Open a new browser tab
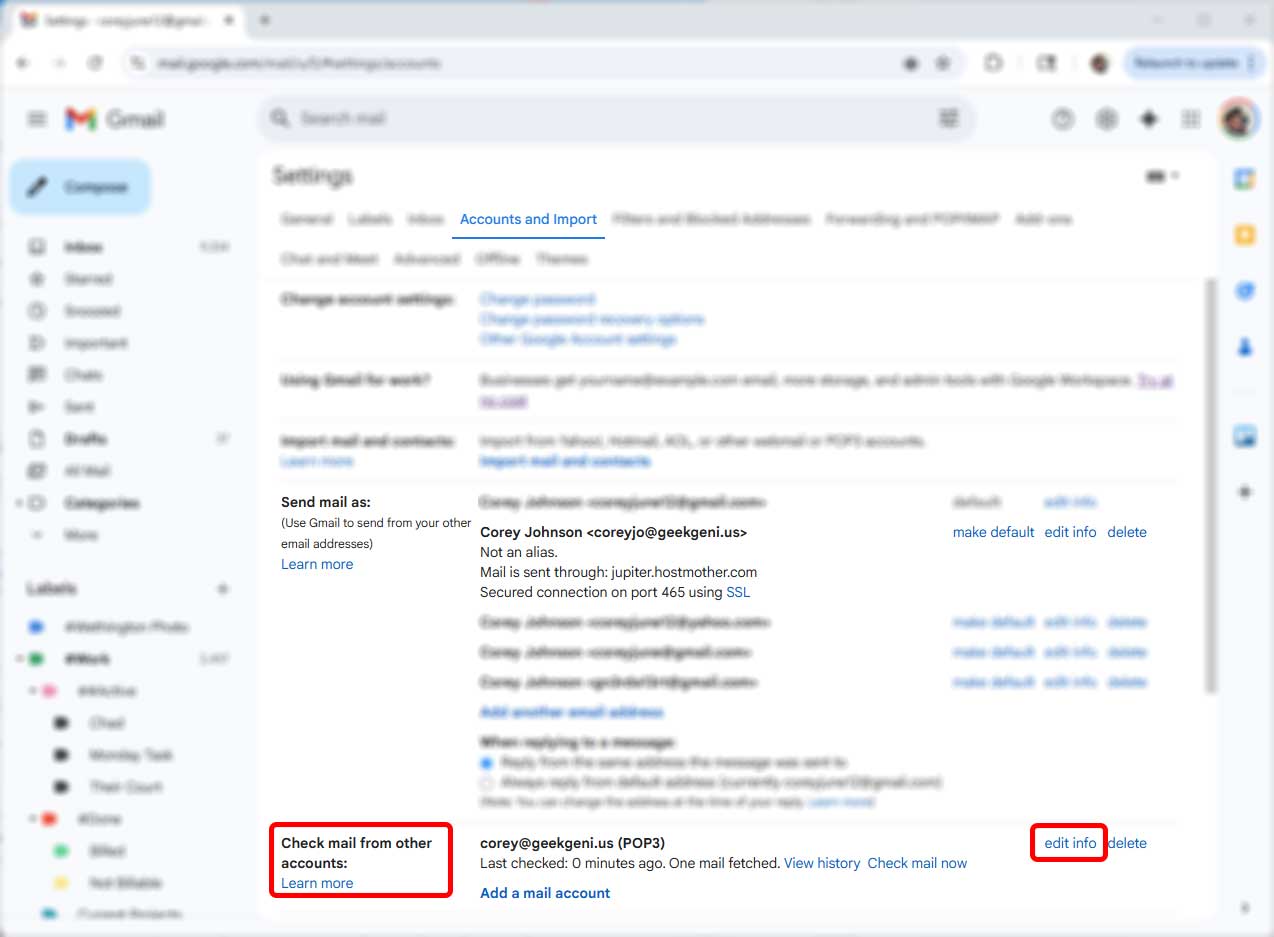Image resolution: width=1274 pixels, height=937 pixels. pyautogui.click(x=265, y=20)
